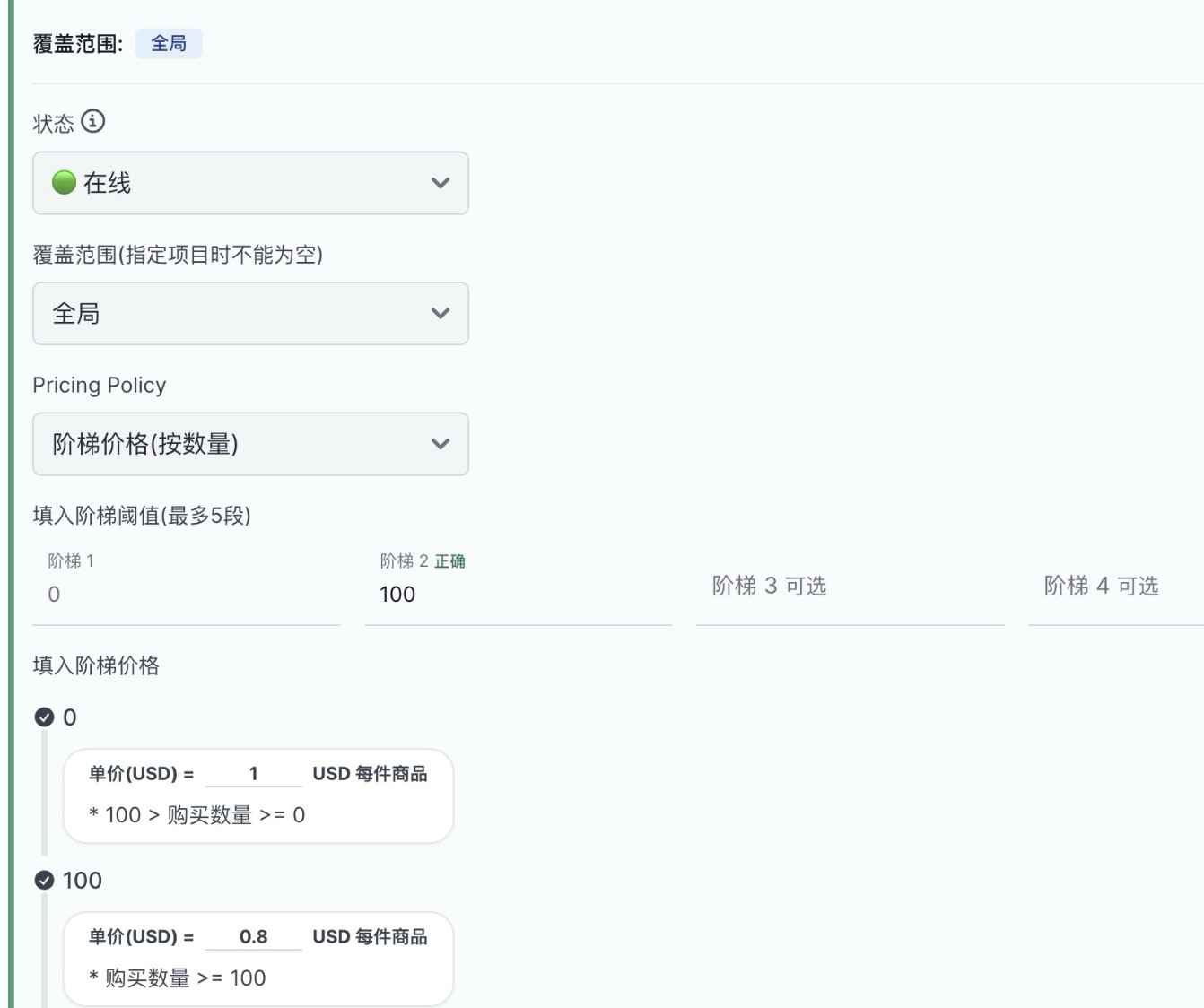Open the Pricing Policy 阶梯价格(按数量) dropdown

(x=250, y=444)
